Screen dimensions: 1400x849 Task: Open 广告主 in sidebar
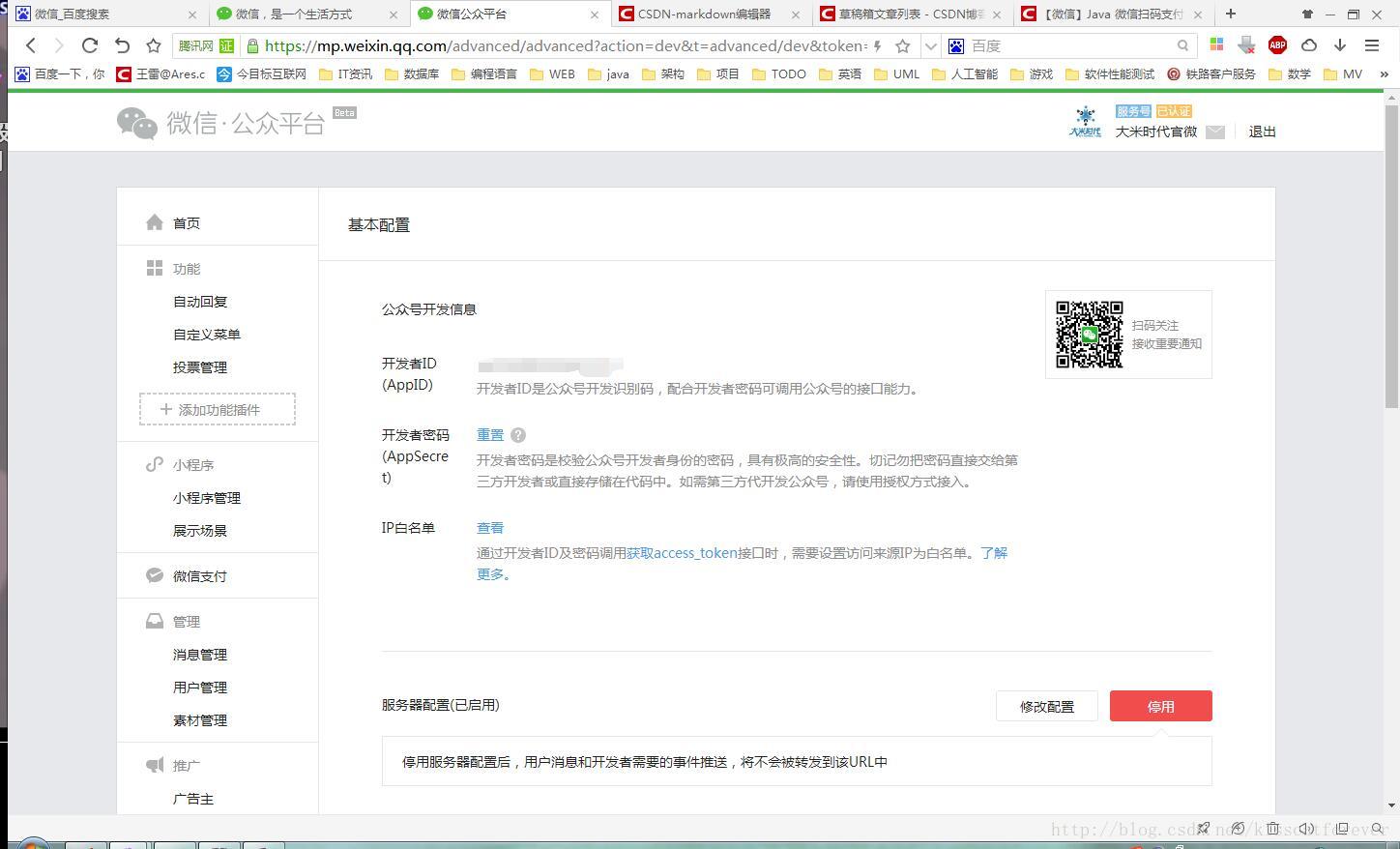pos(193,799)
